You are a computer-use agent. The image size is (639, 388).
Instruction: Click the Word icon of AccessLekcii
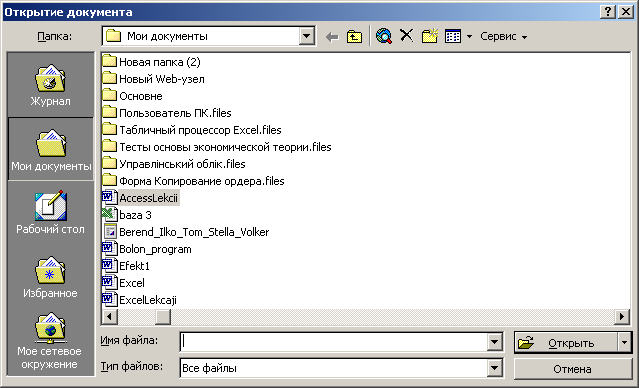pos(109,198)
